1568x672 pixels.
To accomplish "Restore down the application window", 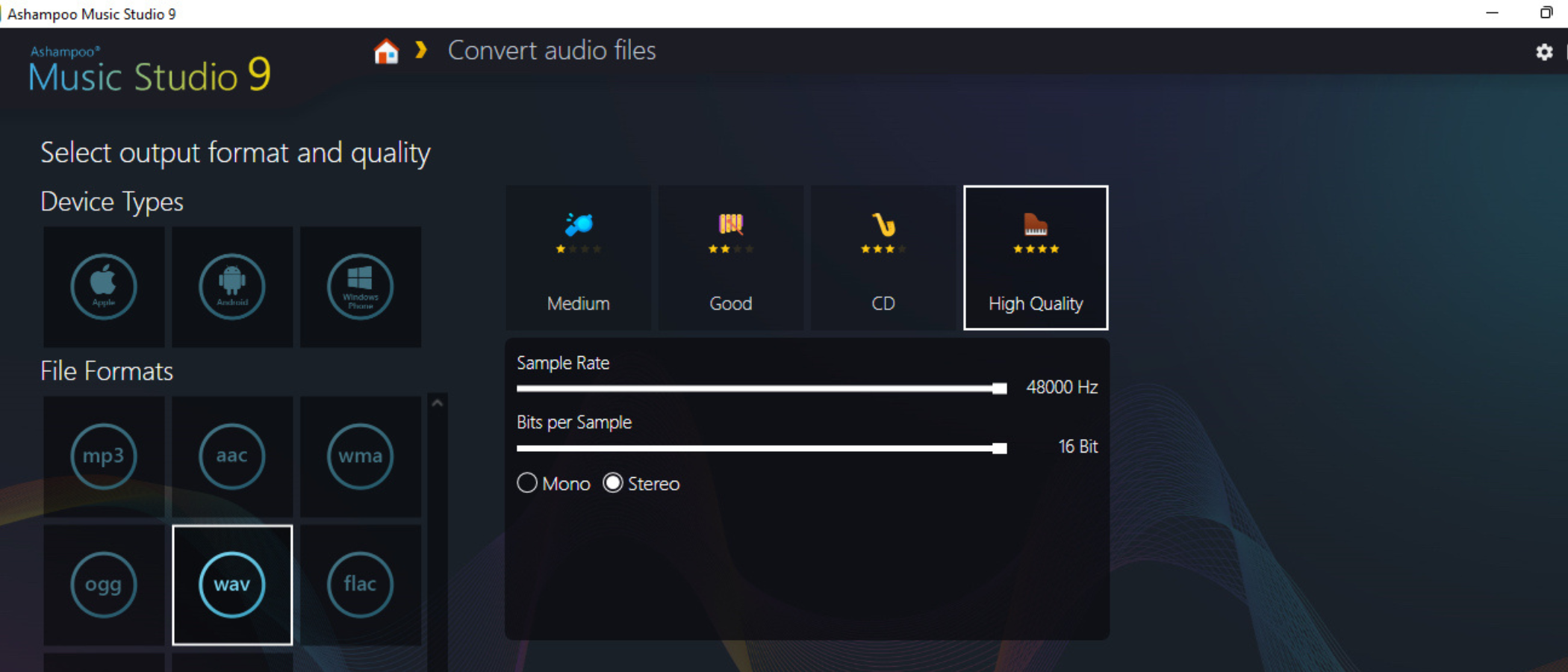I will click(x=1546, y=13).
